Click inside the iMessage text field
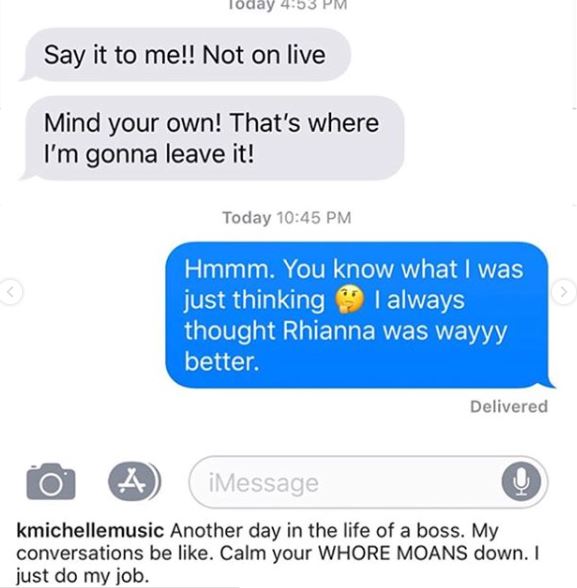The height and width of the screenshot is (588, 577). (x=368, y=482)
